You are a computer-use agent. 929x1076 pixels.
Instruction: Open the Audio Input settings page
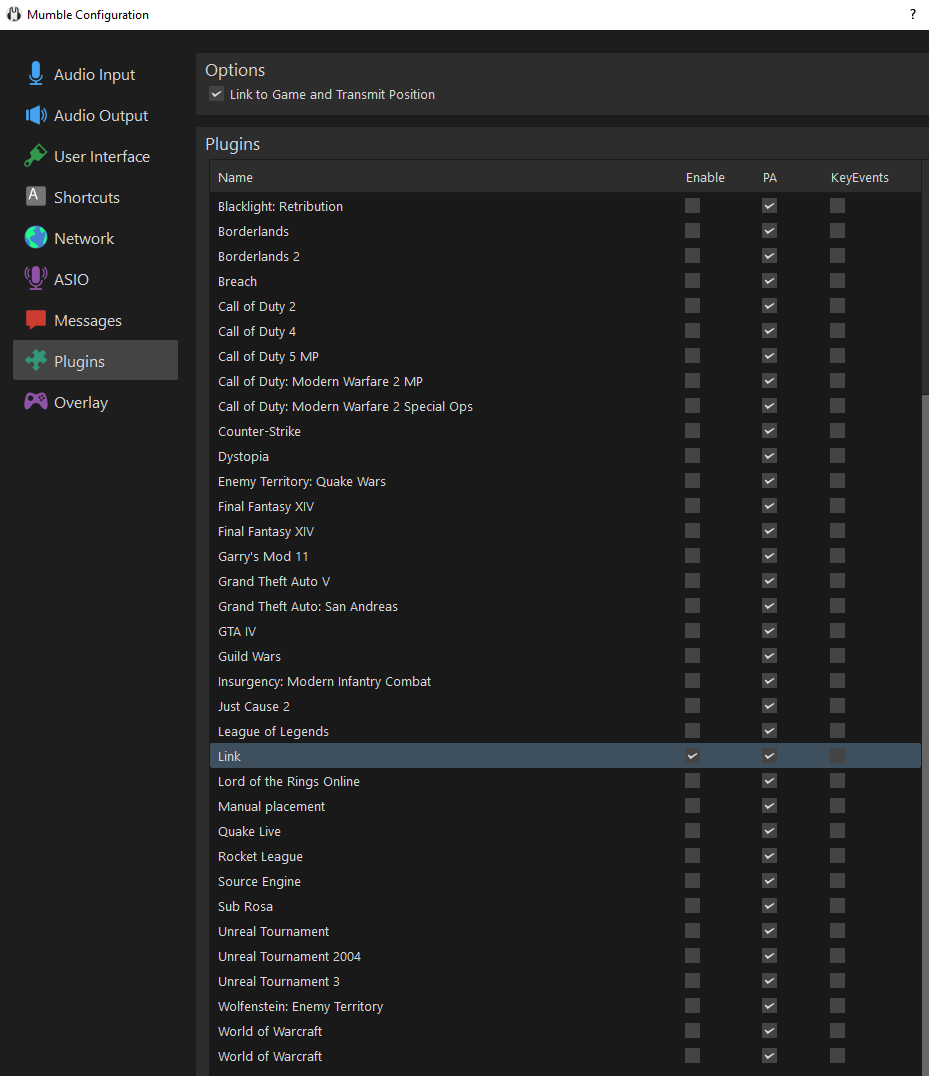95,74
